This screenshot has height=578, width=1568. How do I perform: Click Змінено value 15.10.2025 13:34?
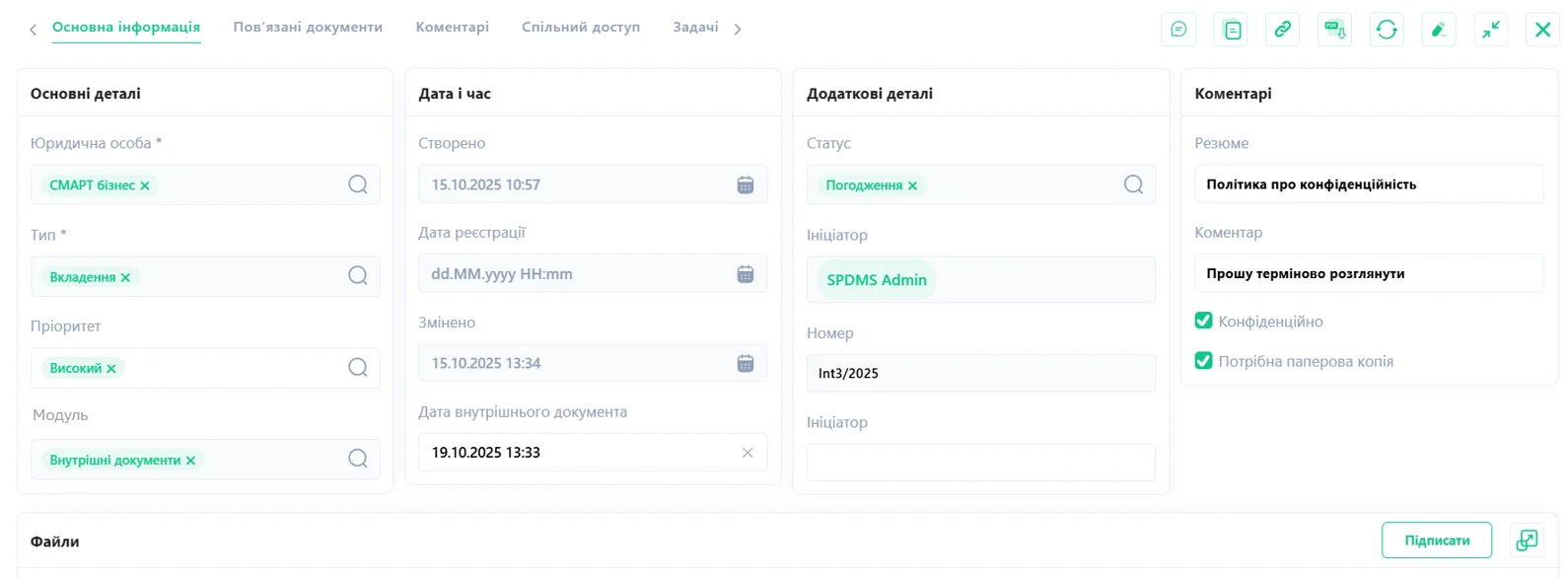click(x=486, y=363)
